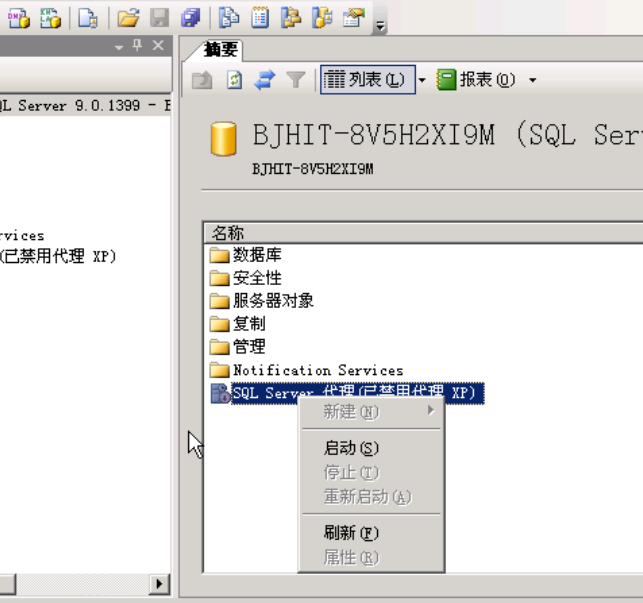The image size is (643, 603).
Task: Click the Filter funnel icon
Action: click(x=296, y=80)
